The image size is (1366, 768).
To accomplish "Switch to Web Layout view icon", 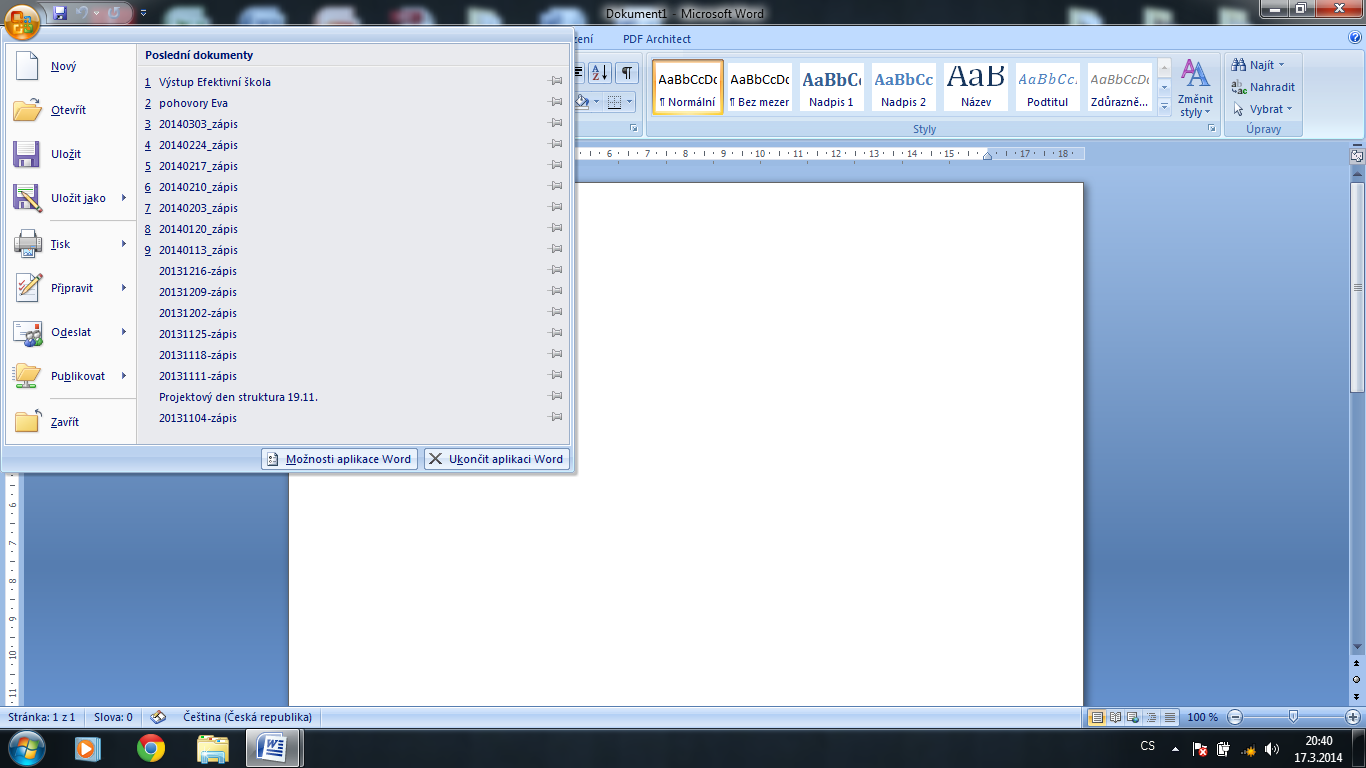I will click(x=1133, y=717).
